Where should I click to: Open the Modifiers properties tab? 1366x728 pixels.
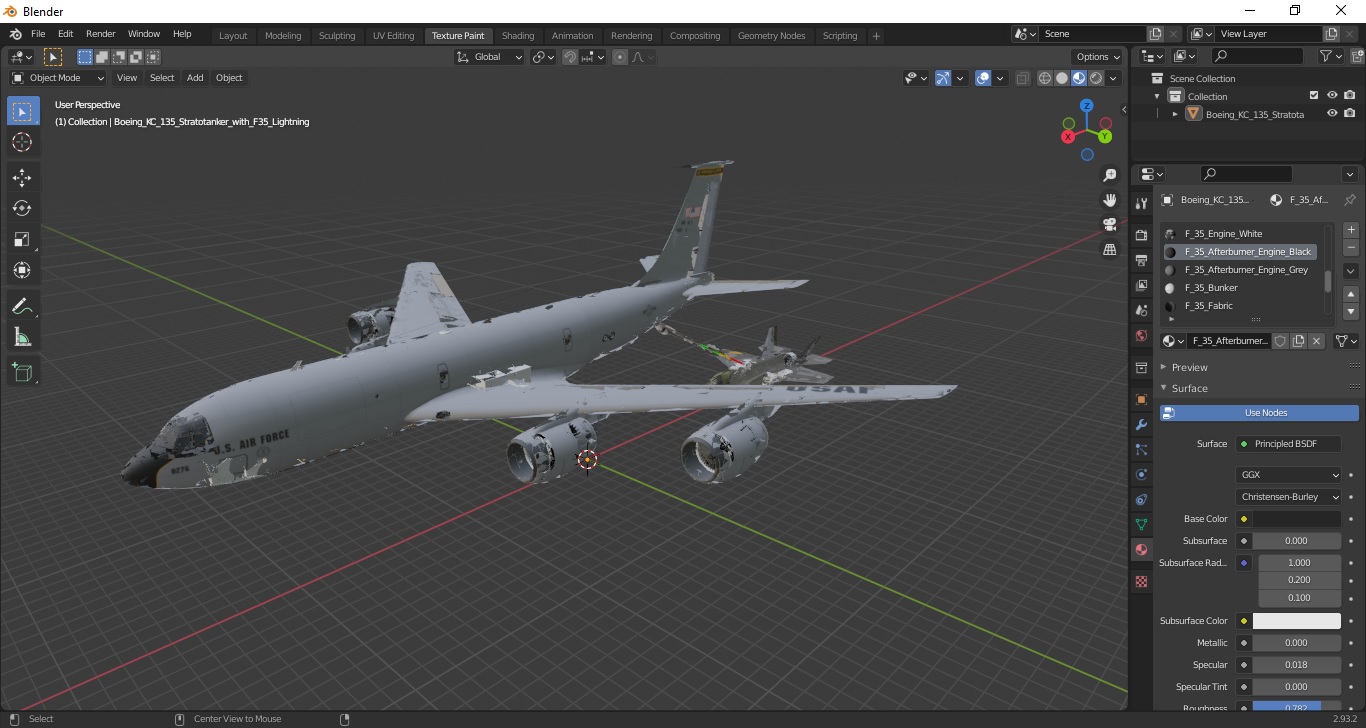1141,424
